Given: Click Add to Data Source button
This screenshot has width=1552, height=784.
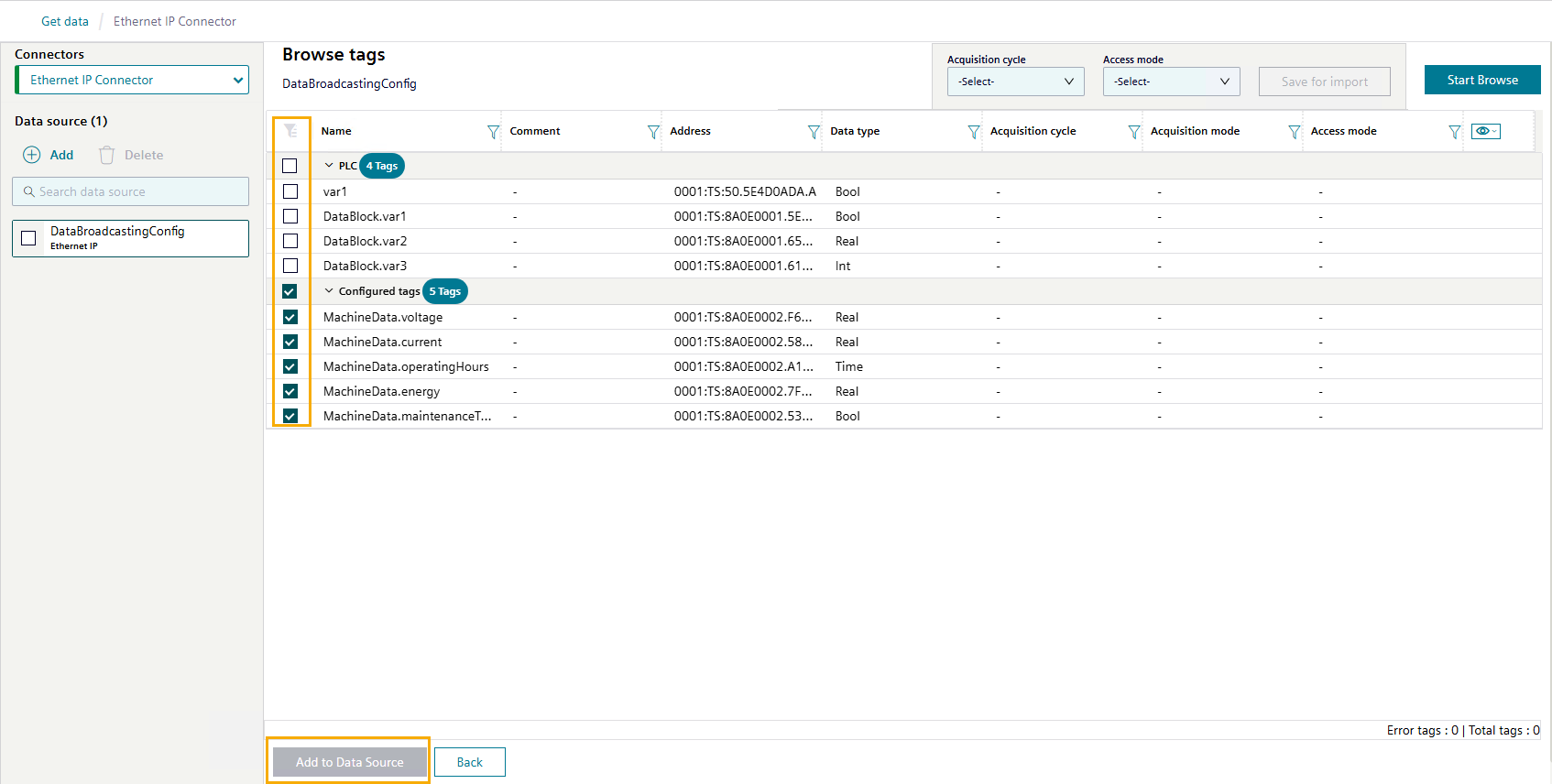Looking at the screenshot, I should click(349, 762).
